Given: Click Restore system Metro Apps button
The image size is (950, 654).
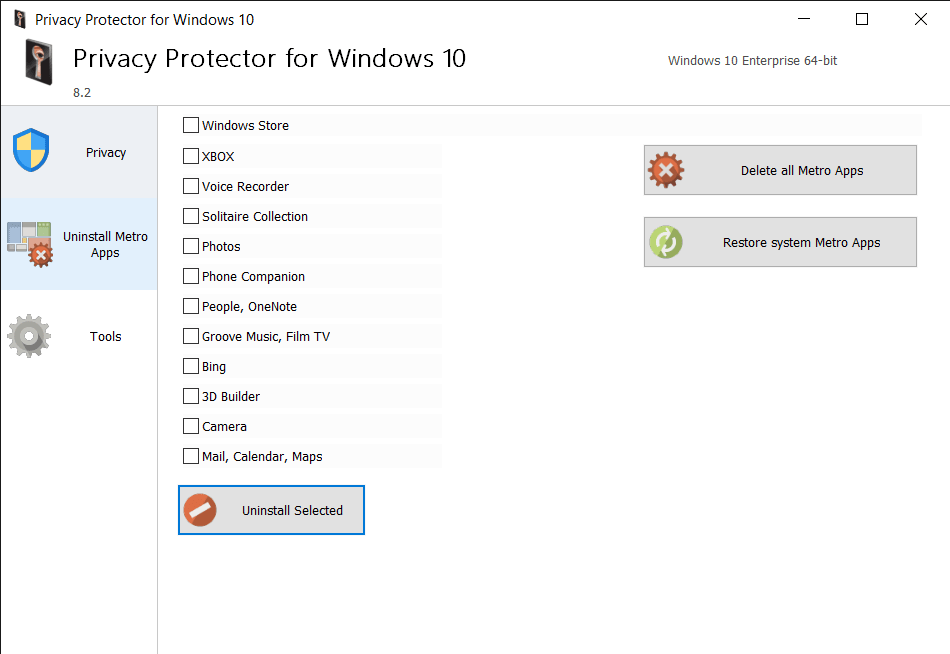Looking at the screenshot, I should pyautogui.click(x=780, y=242).
